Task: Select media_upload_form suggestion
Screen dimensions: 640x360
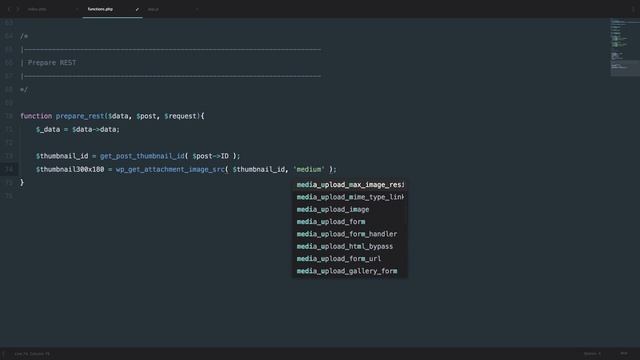Action: pos(350,222)
